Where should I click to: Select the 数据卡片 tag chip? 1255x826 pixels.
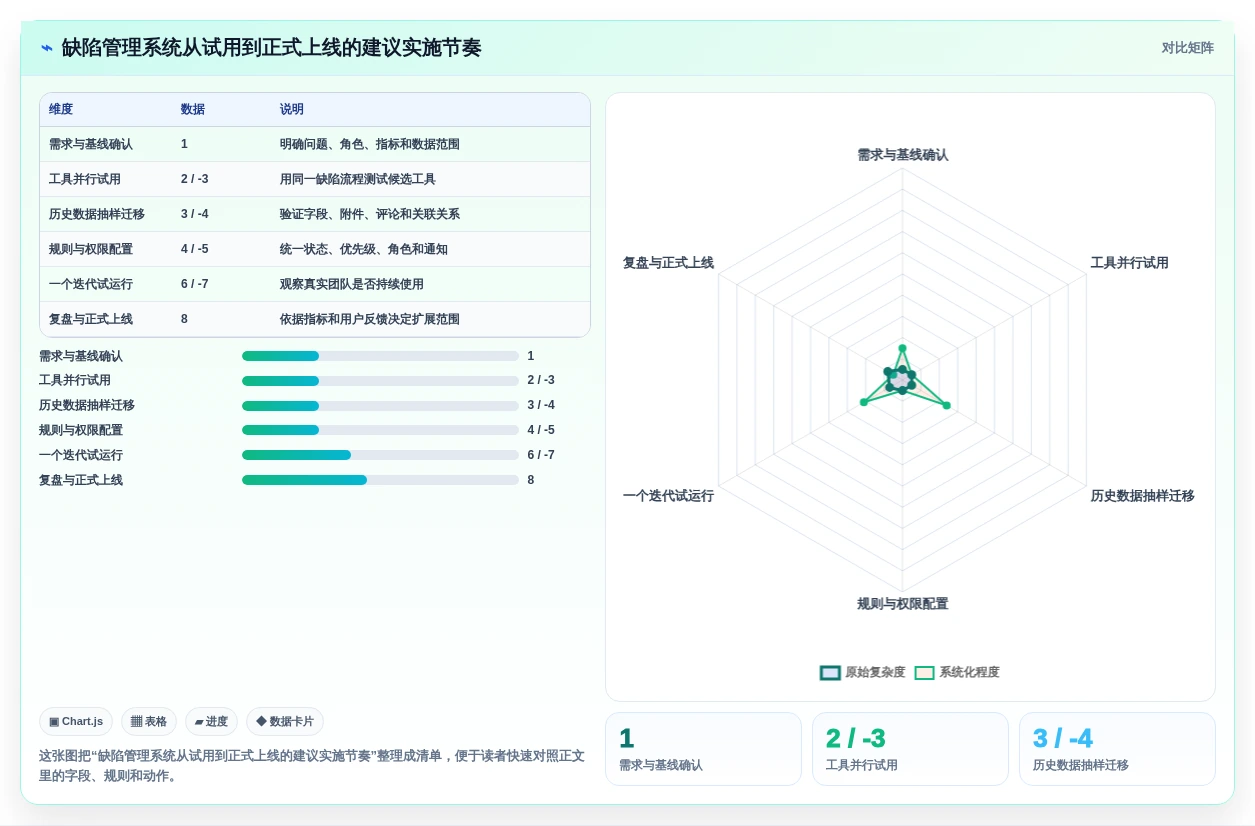coord(285,721)
